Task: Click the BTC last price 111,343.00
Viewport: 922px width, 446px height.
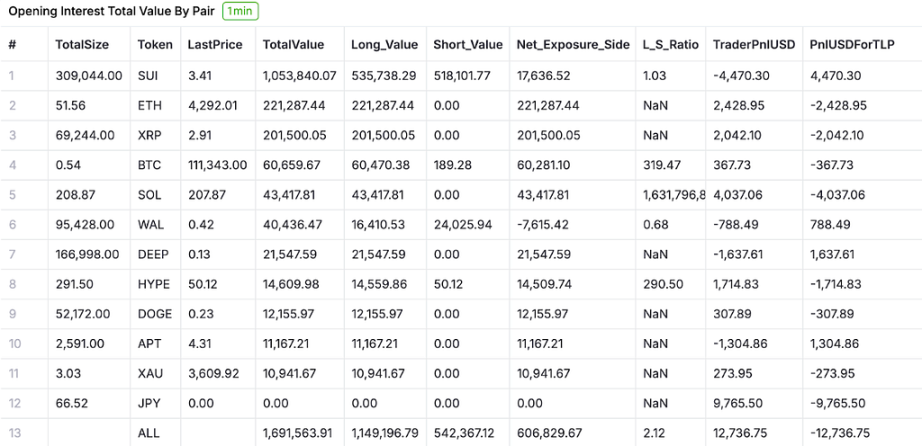Action: [x=217, y=164]
